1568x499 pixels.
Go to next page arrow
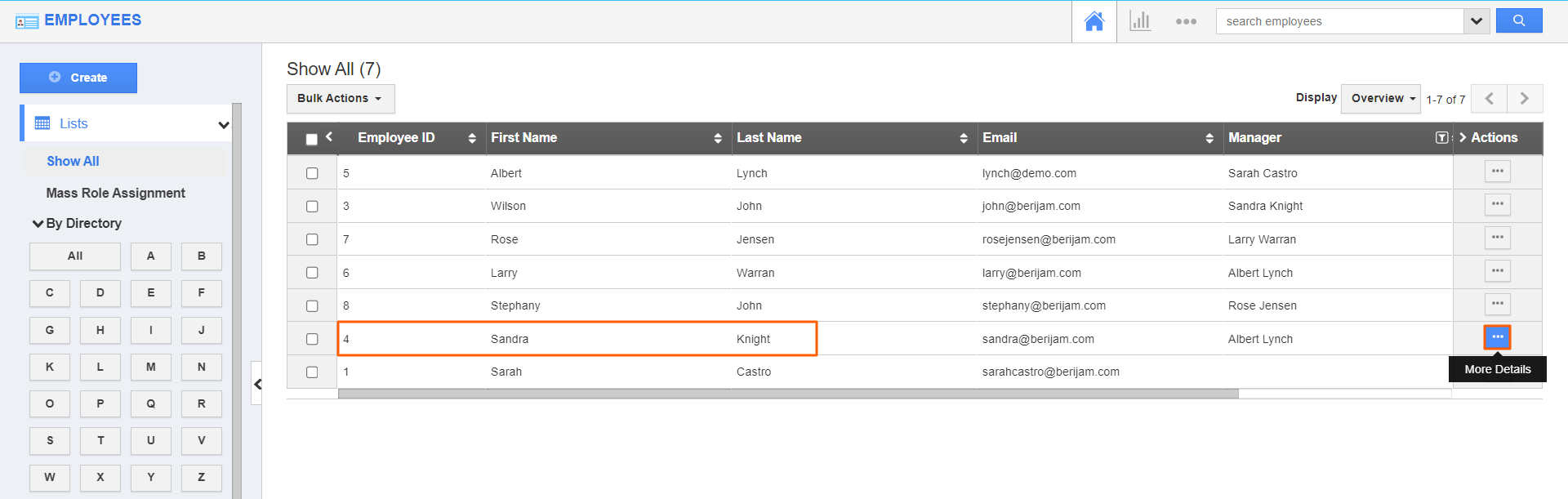(x=1524, y=99)
